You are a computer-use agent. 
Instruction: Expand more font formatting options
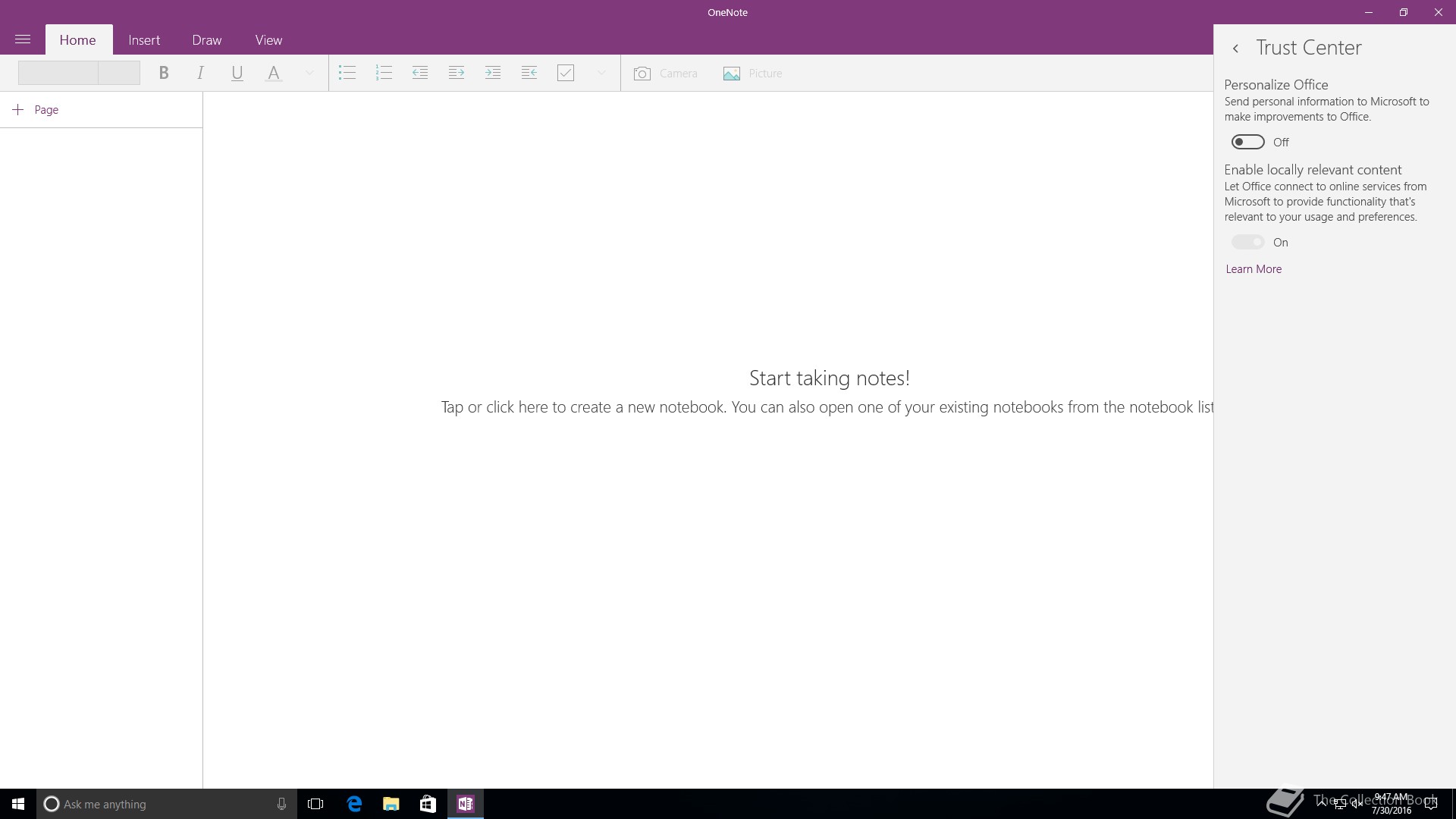point(309,73)
